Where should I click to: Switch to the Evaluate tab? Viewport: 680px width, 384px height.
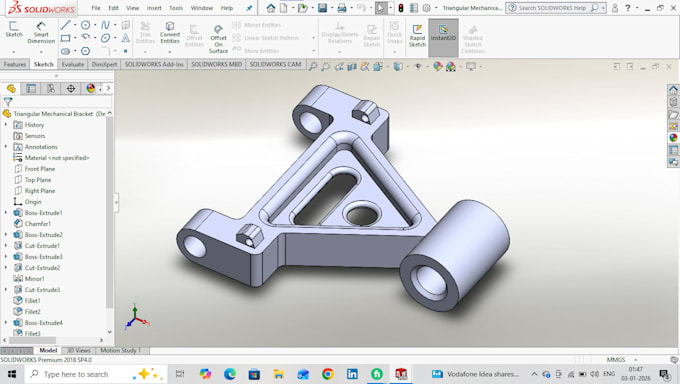(x=72, y=64)
